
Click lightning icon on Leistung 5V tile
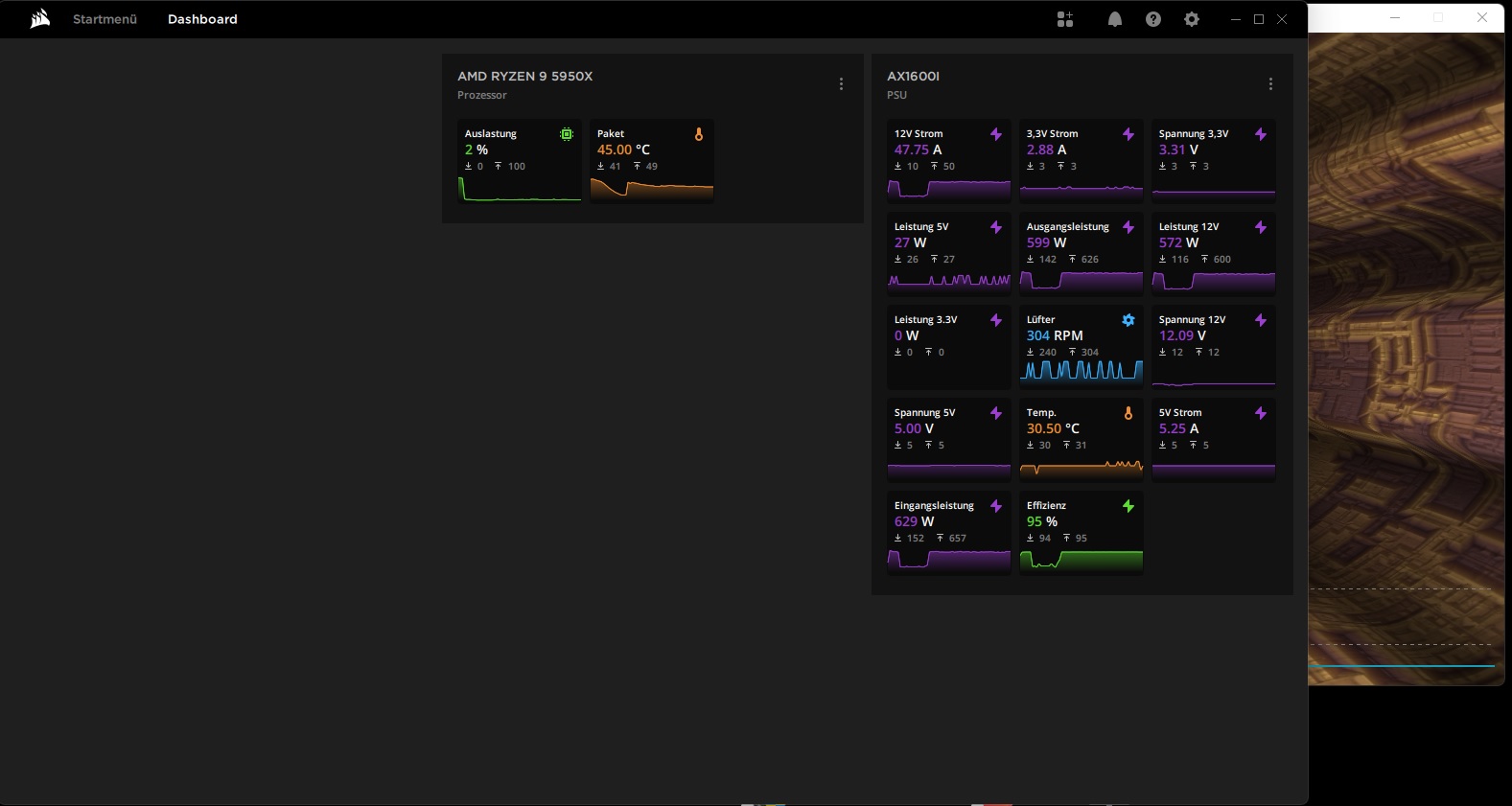tap(996, 227)
